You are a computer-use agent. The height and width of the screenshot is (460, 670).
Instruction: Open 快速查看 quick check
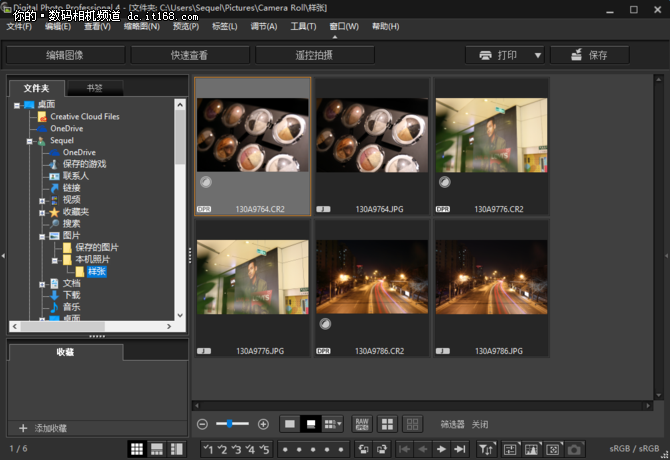point(190,55)
